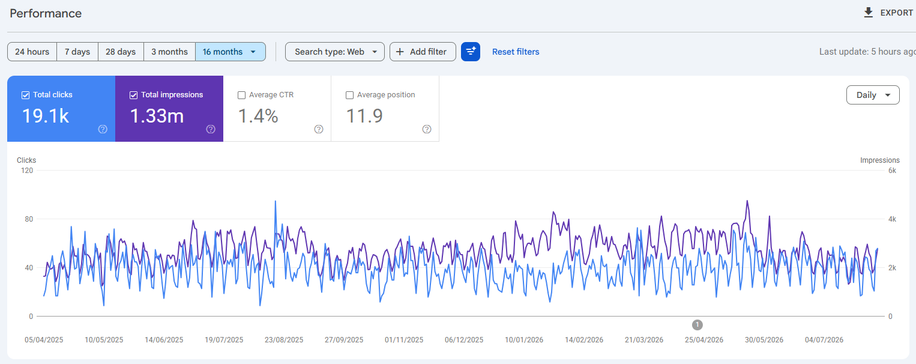Open help for Average position card

point(426,129)
